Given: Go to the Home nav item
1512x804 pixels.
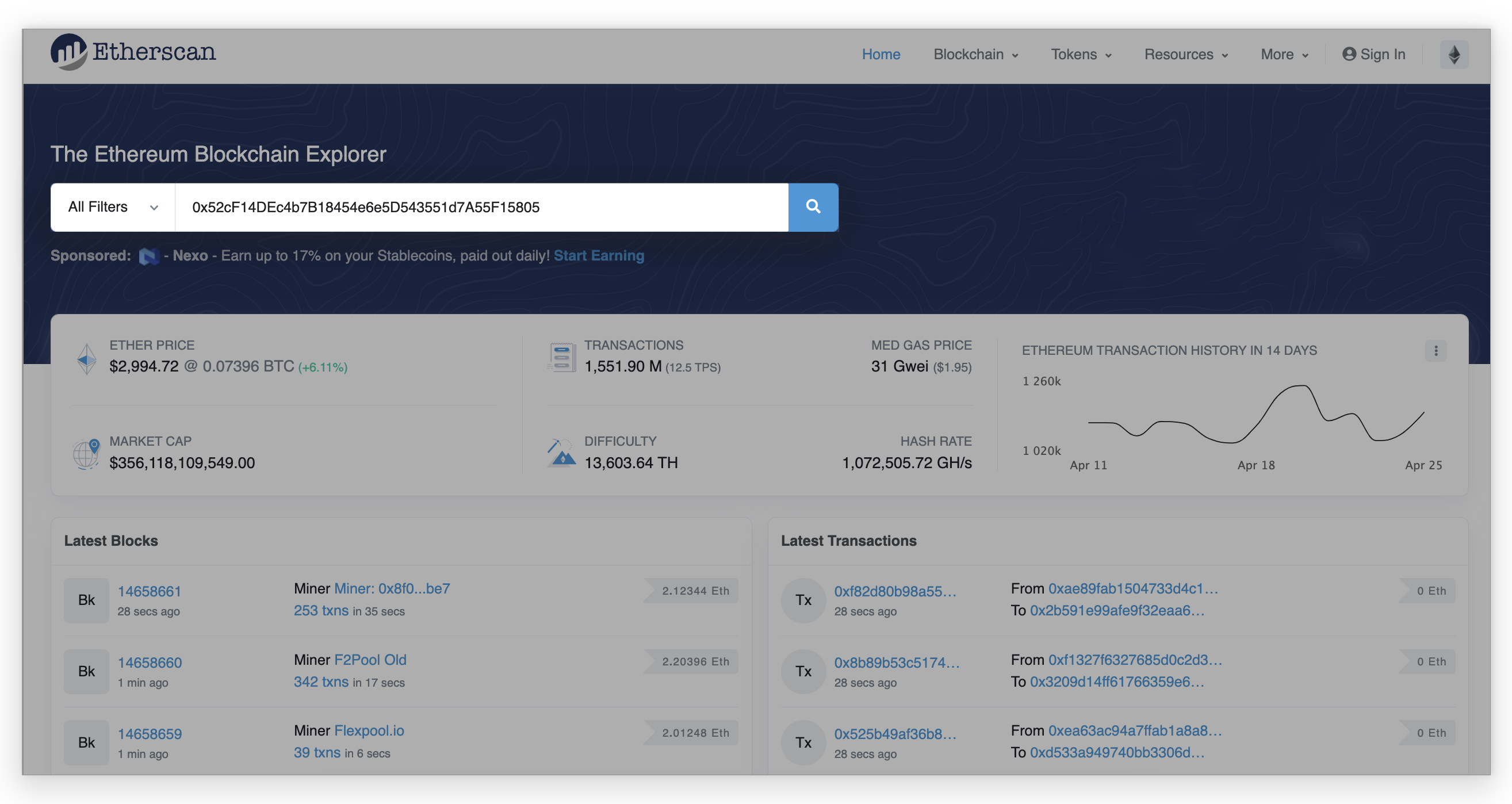Looking at the screenshot, I should coord(881,55).
